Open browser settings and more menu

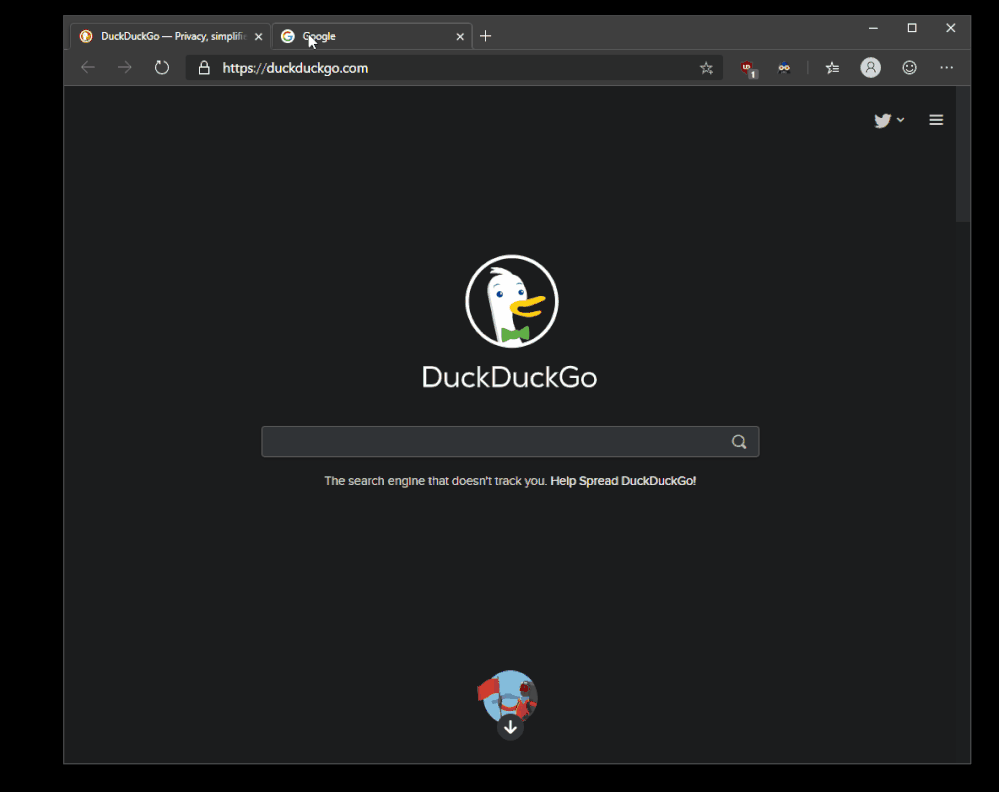pos(947,68)
